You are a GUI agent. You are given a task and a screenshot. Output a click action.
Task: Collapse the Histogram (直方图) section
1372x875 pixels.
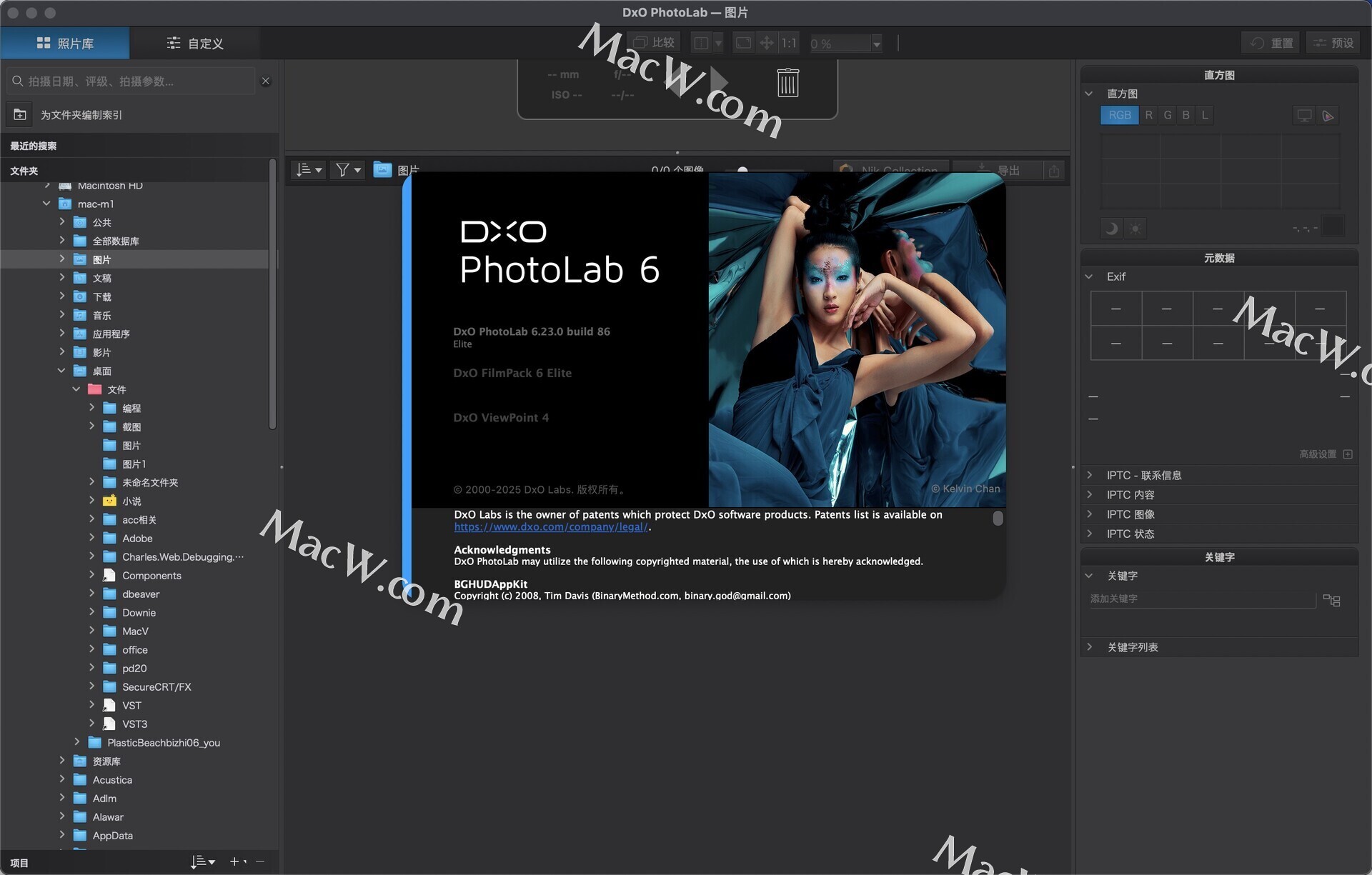click(x=1089, y=94)
